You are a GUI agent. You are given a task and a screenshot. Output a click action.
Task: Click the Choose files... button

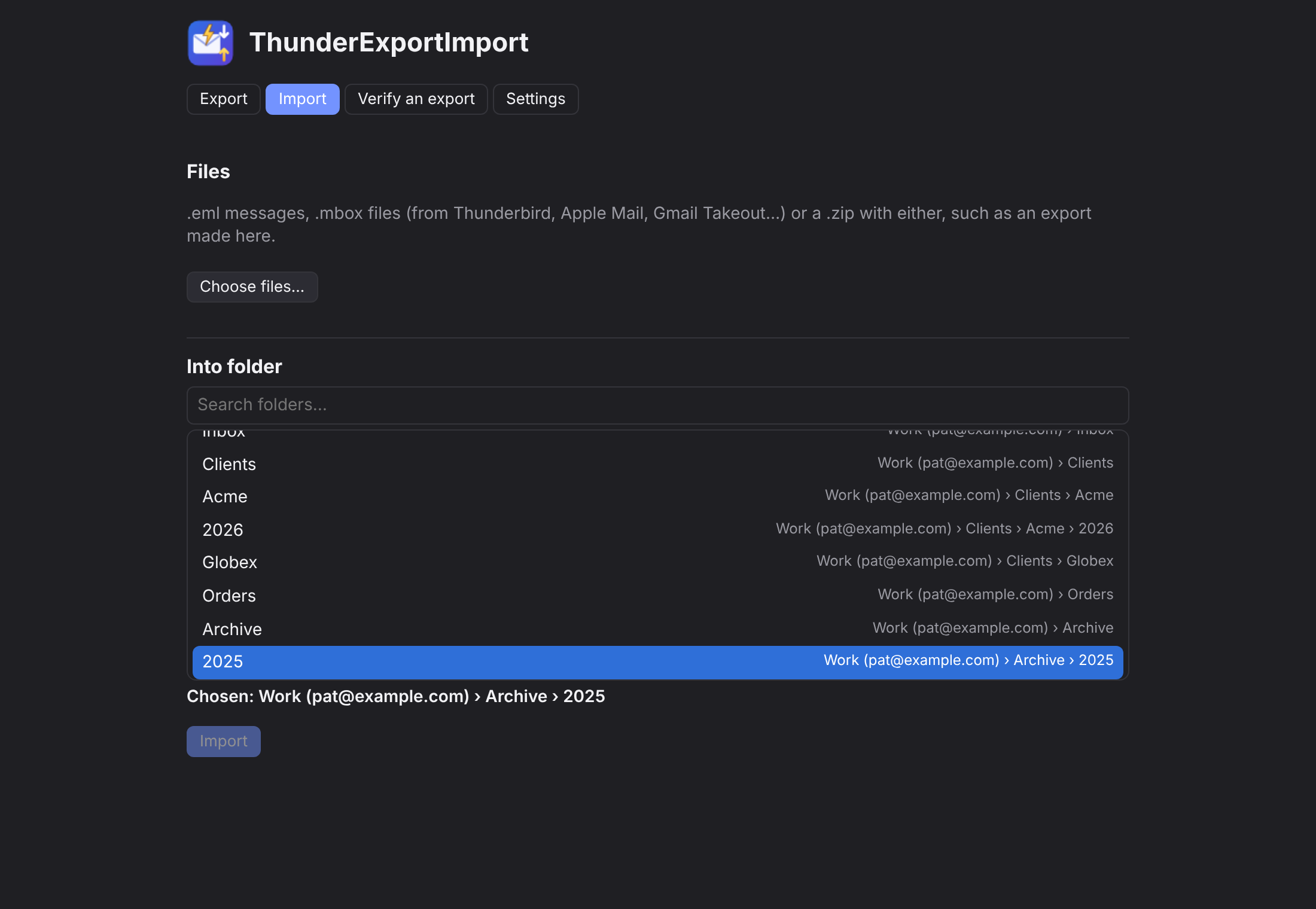pyautogui.click(x=252, y=287)
